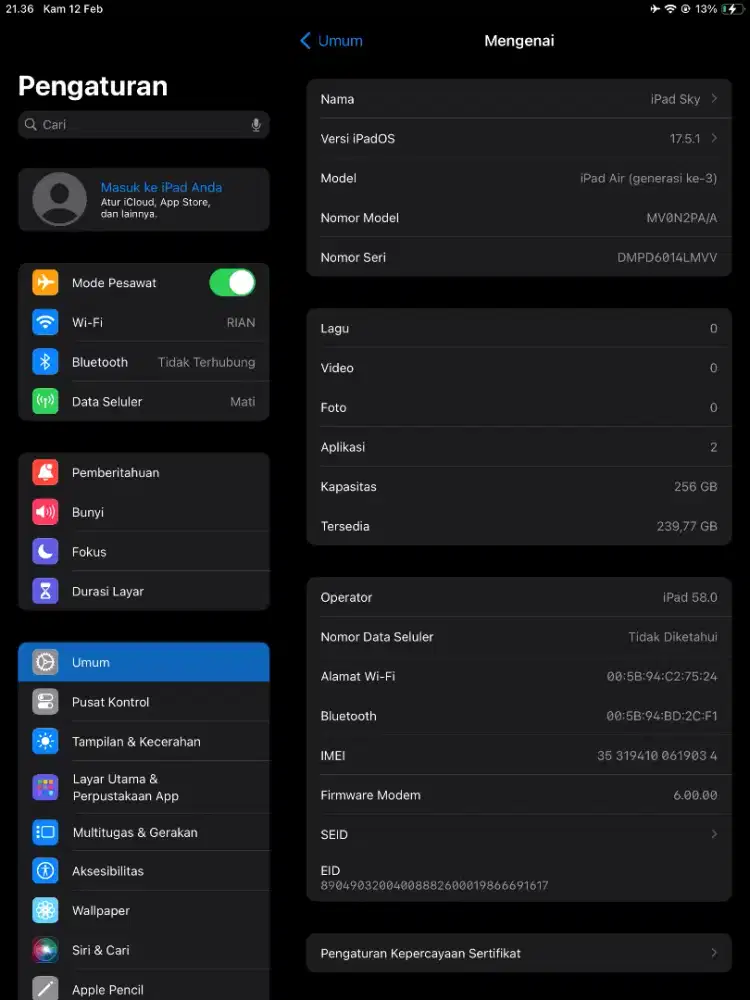Tap the Bluetooth settings icon

45,362
